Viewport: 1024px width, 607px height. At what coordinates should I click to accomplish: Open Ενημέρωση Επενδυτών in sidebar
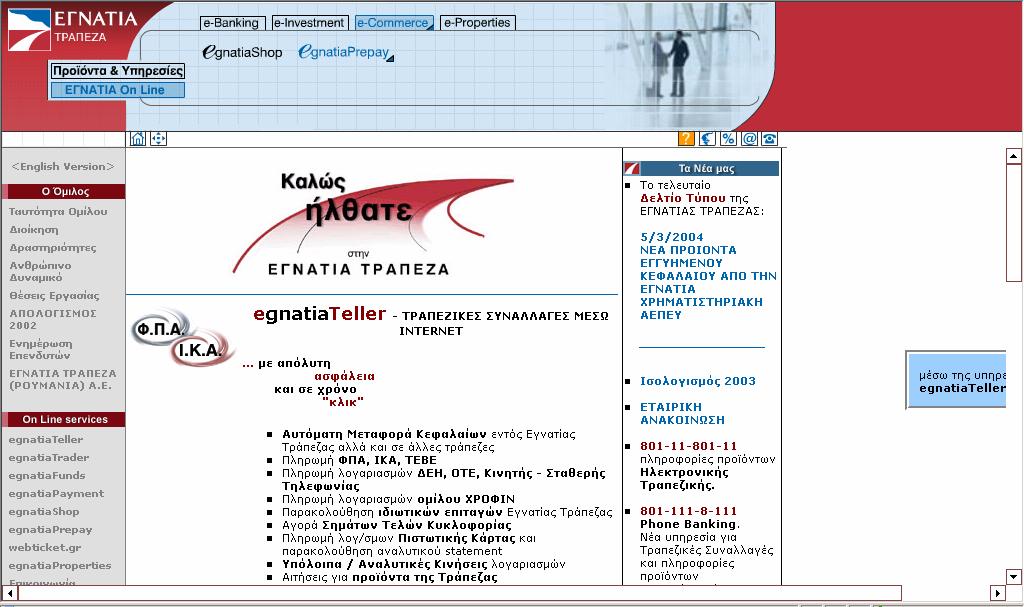(x=40, y=350)
